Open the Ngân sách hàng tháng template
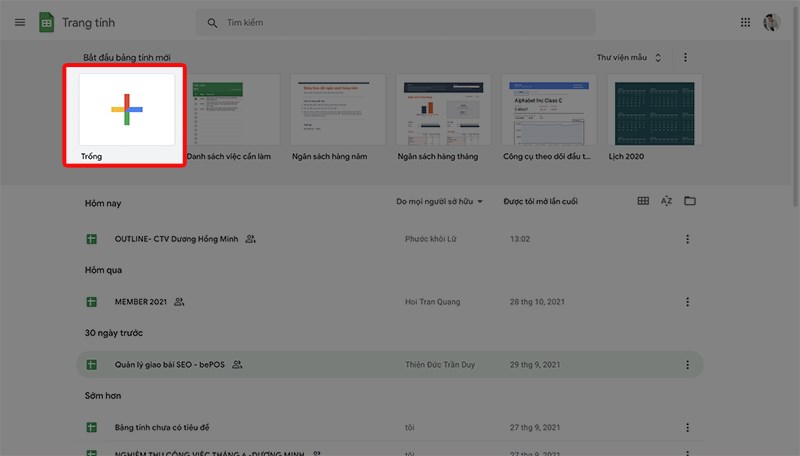 (443, 110)
